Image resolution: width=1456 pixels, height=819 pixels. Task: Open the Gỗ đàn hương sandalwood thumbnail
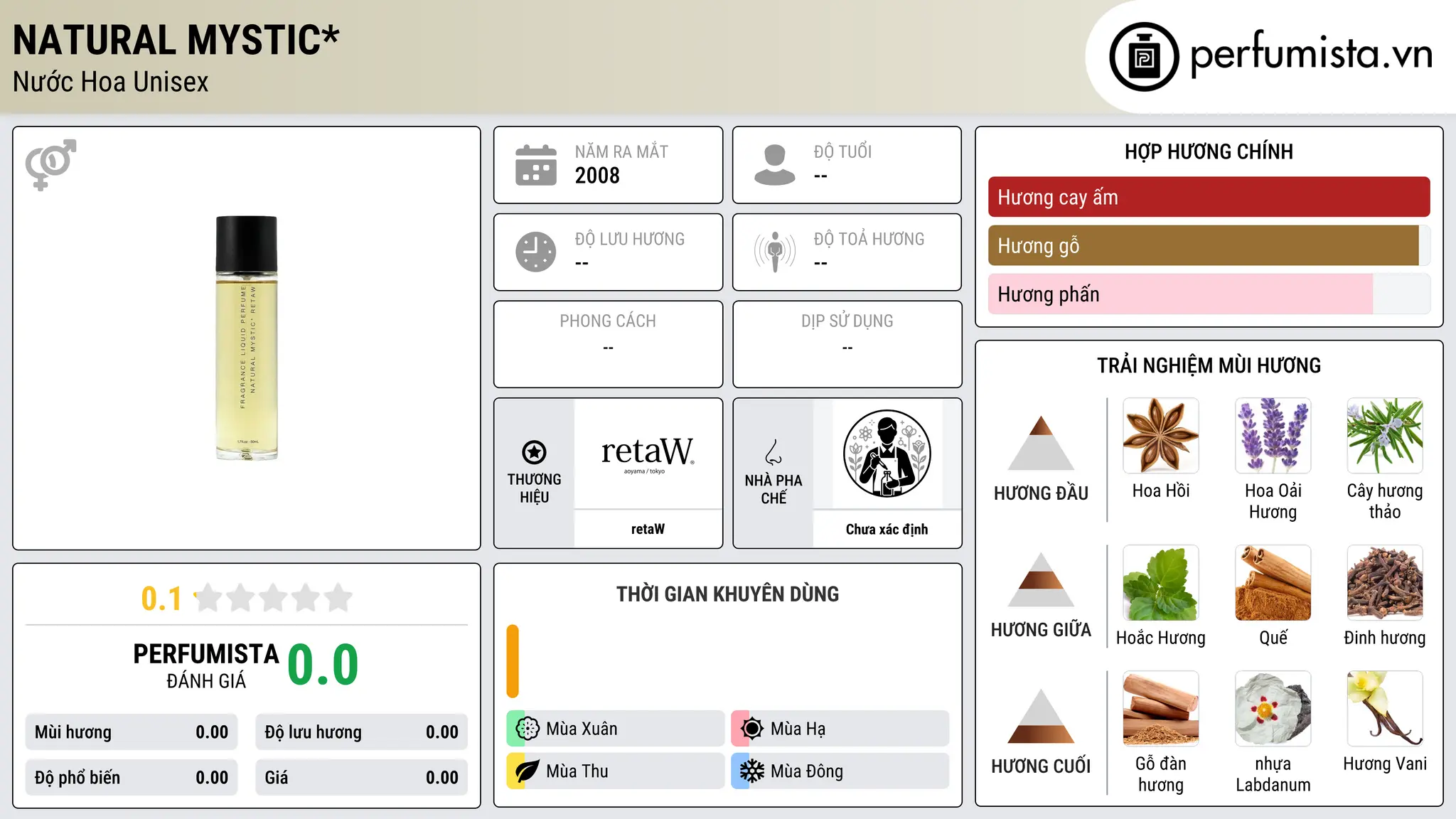pyautogui.click(x=1161, y=709)
